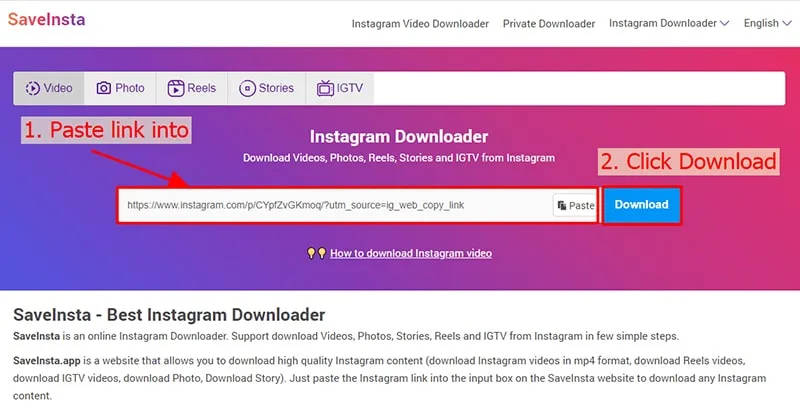Open Private Downloader page
Viewport: 800px width, 412px height.
tap(549, 24)
